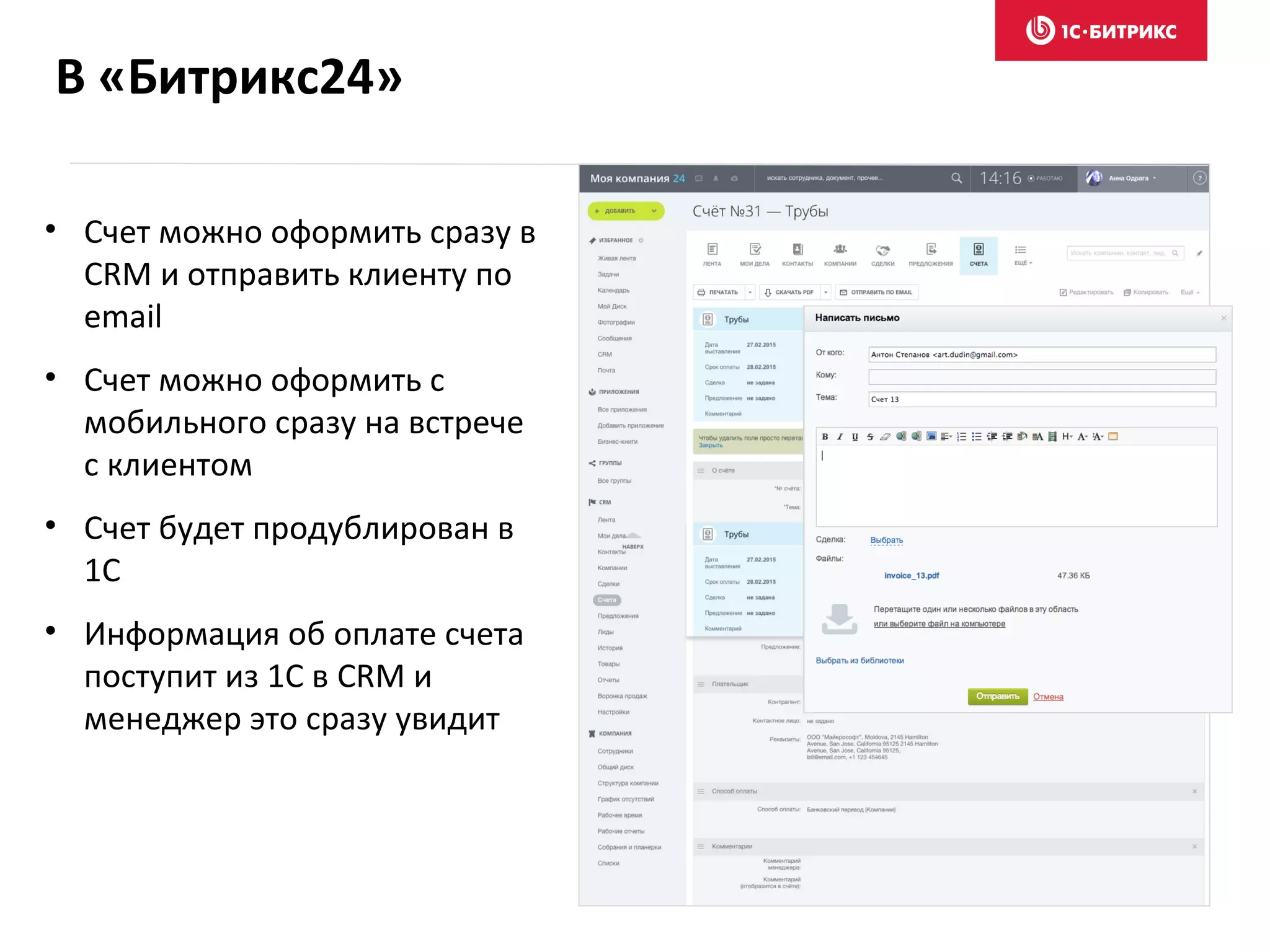Viewport: 1270px width, 952px height.
Task: Expand the Ещё menu in CRM tabs
Action: coord(1023,255)
